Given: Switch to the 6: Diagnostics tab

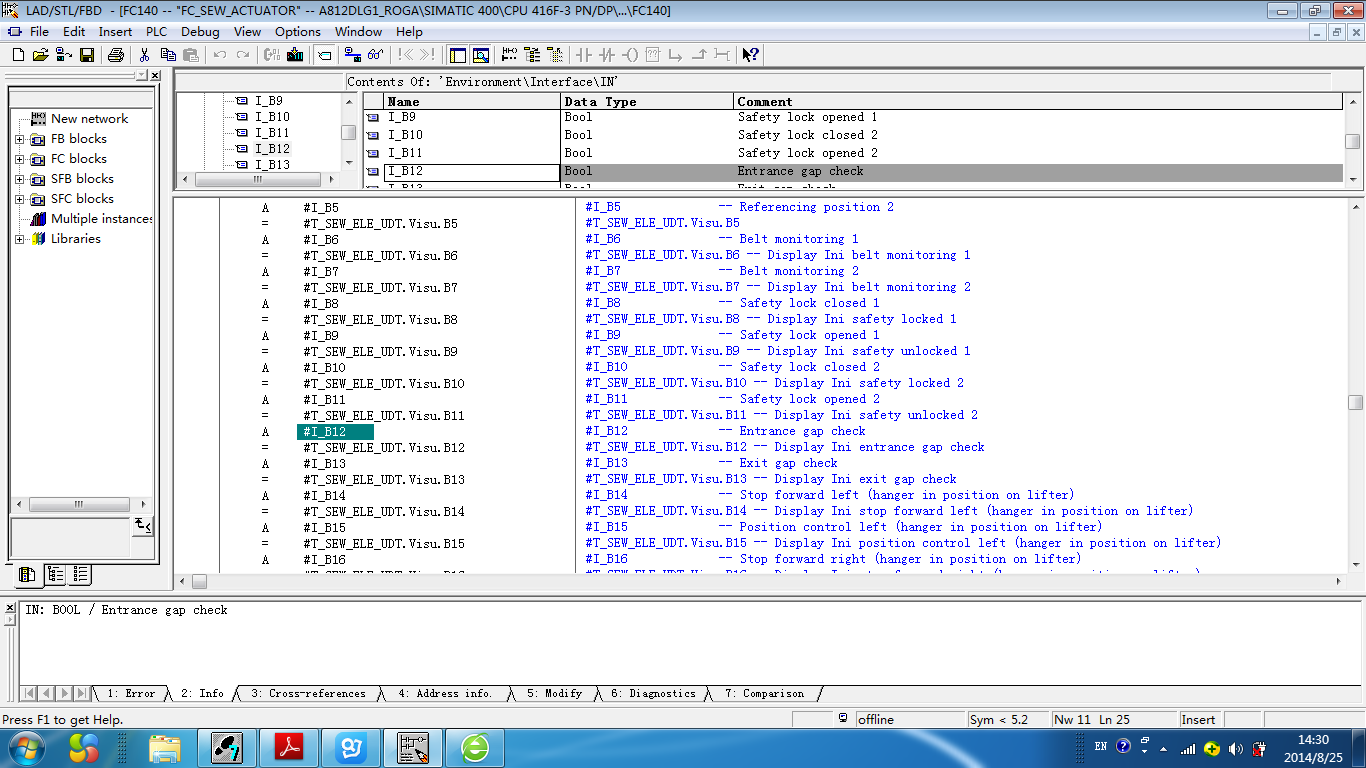Looking at the screenshot, I should coord(653,693).
